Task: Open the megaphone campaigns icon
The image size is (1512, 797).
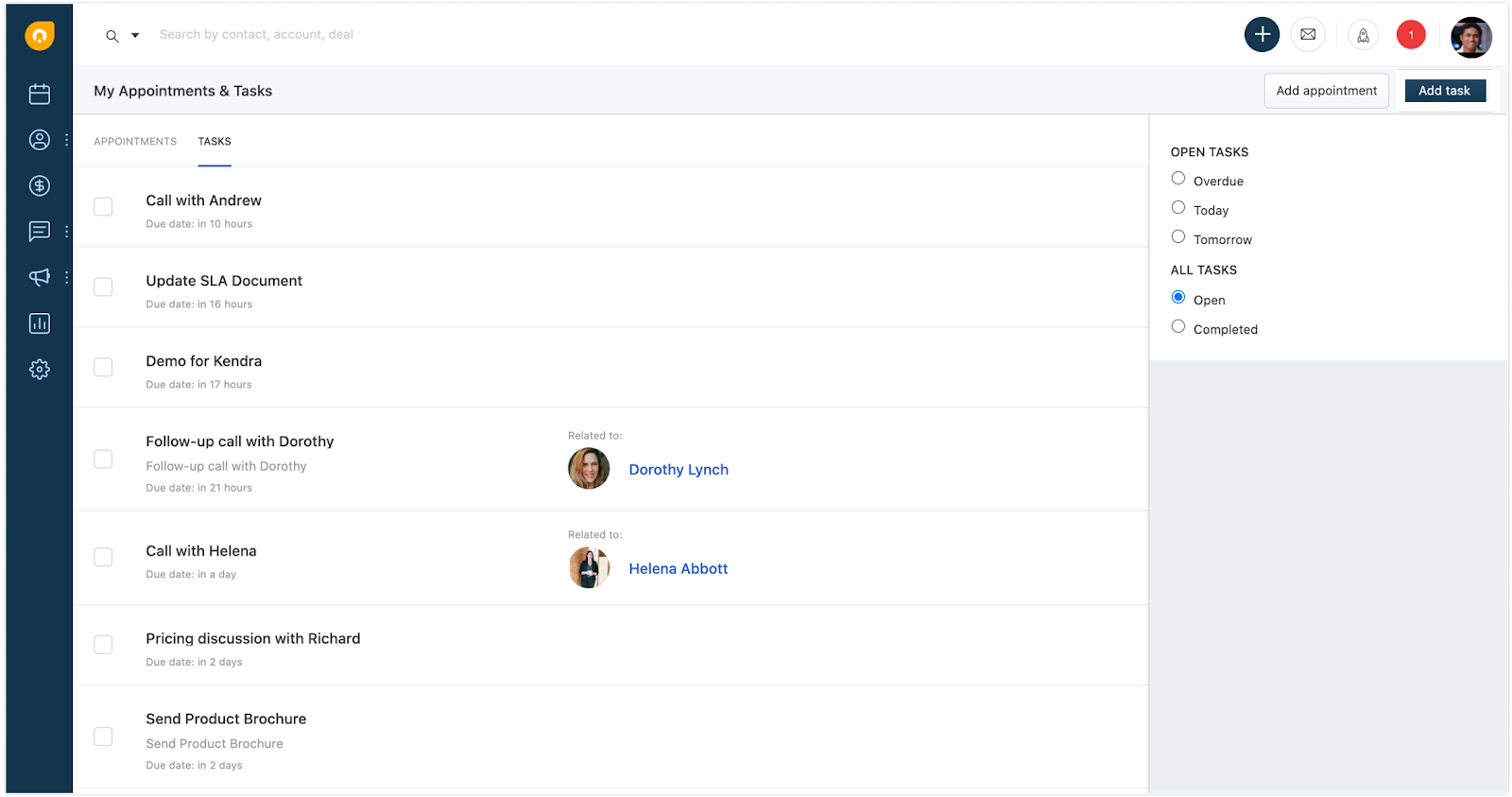Action: tap(39, 277)
